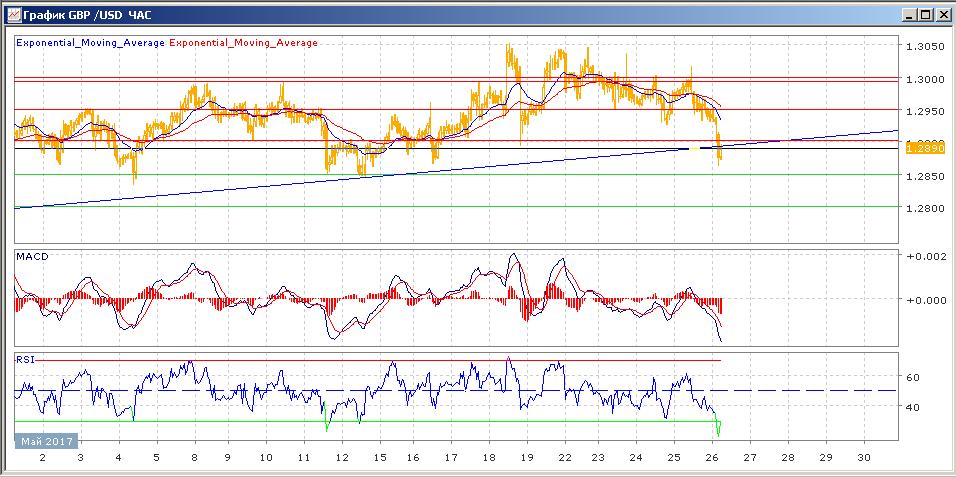Click the +0.002 MACD scale value
The width and height of the screenshot is (956, 477).
point(925,257)
